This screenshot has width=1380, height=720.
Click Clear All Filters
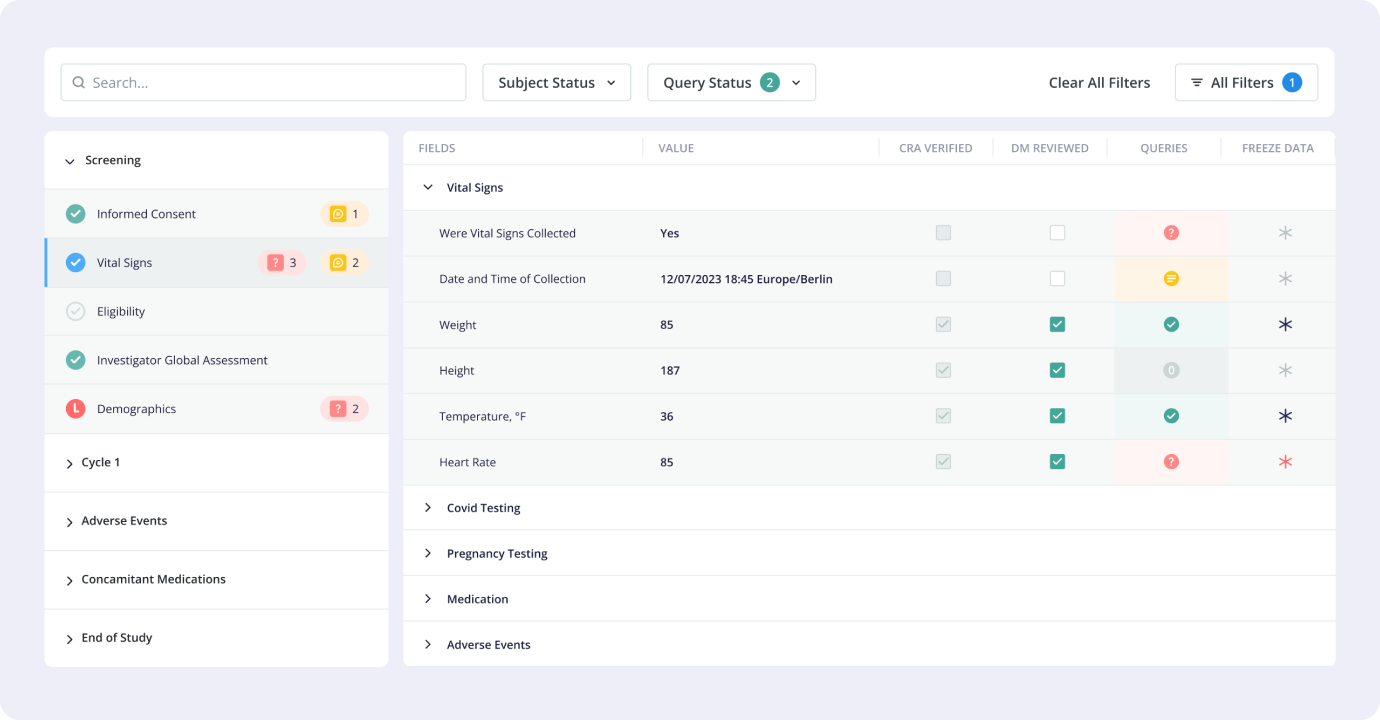point(1099,83)
